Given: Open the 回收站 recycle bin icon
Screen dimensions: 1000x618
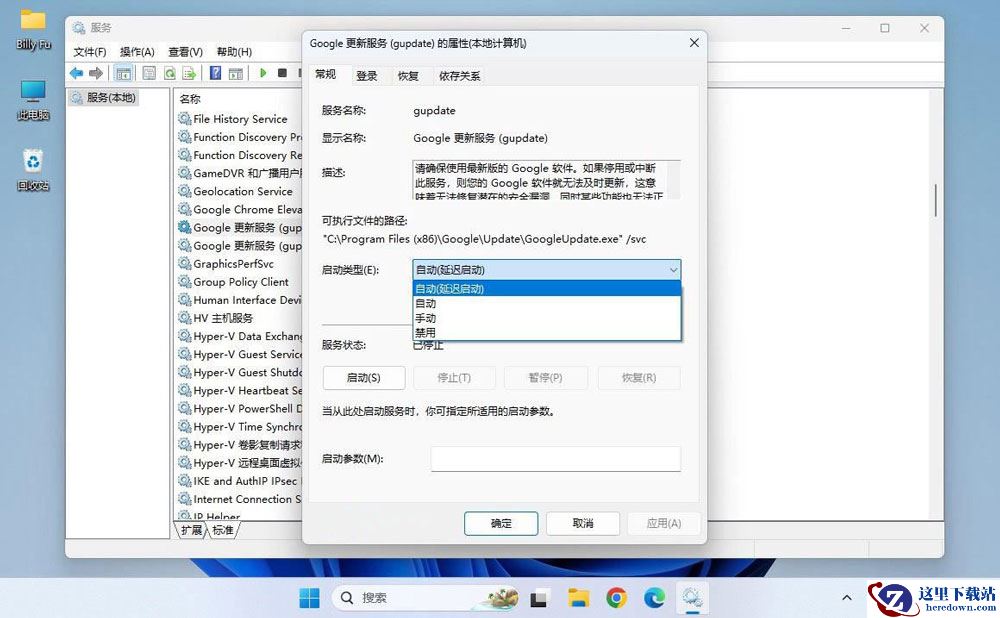Looking at the screenshot, I should click(x=33, y=170).
